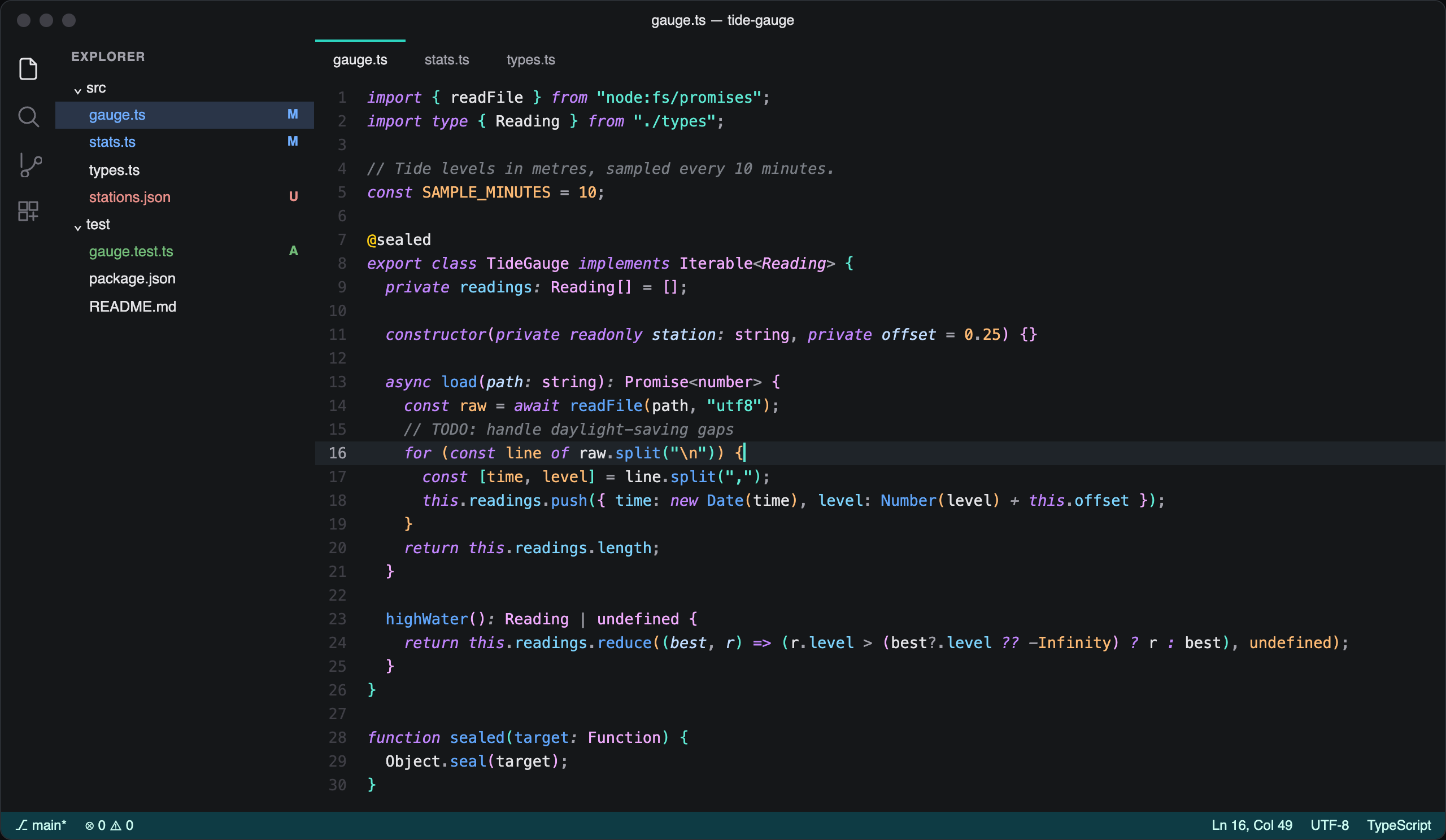Click the SAMPLE_MINUTES constant name
The height and width of the screenshot is (840, 1446).
(x=486, y=192)
